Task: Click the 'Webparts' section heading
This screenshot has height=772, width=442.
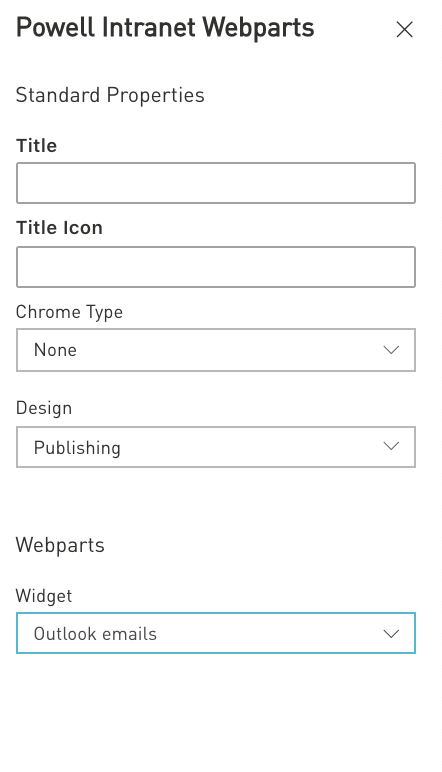Action: [x=60, y=546]
